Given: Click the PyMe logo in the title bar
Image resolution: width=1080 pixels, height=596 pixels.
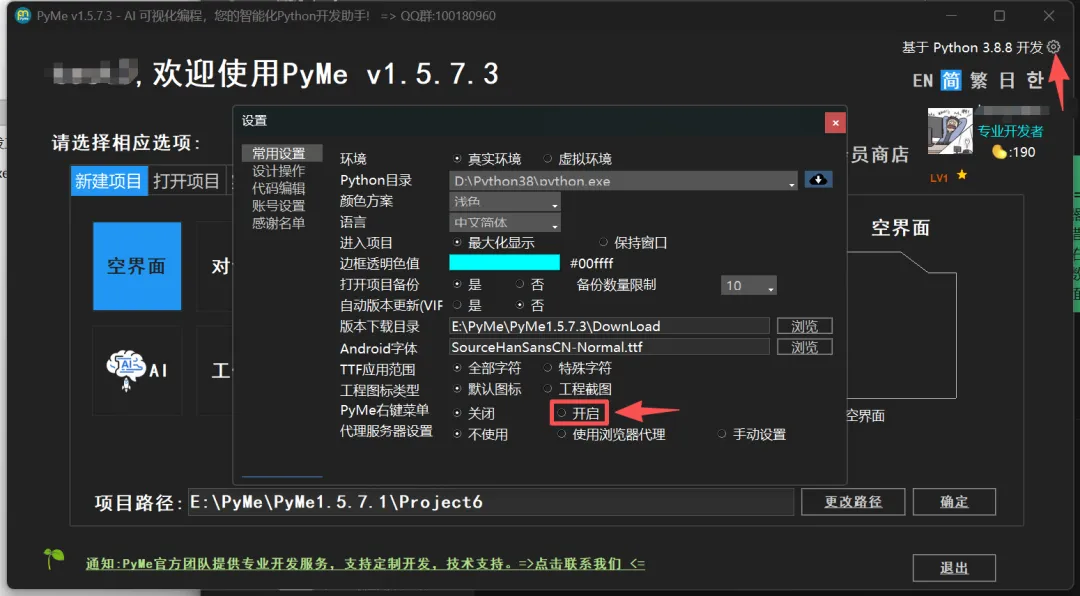Looking at the screenshot, I should (23, 15).
